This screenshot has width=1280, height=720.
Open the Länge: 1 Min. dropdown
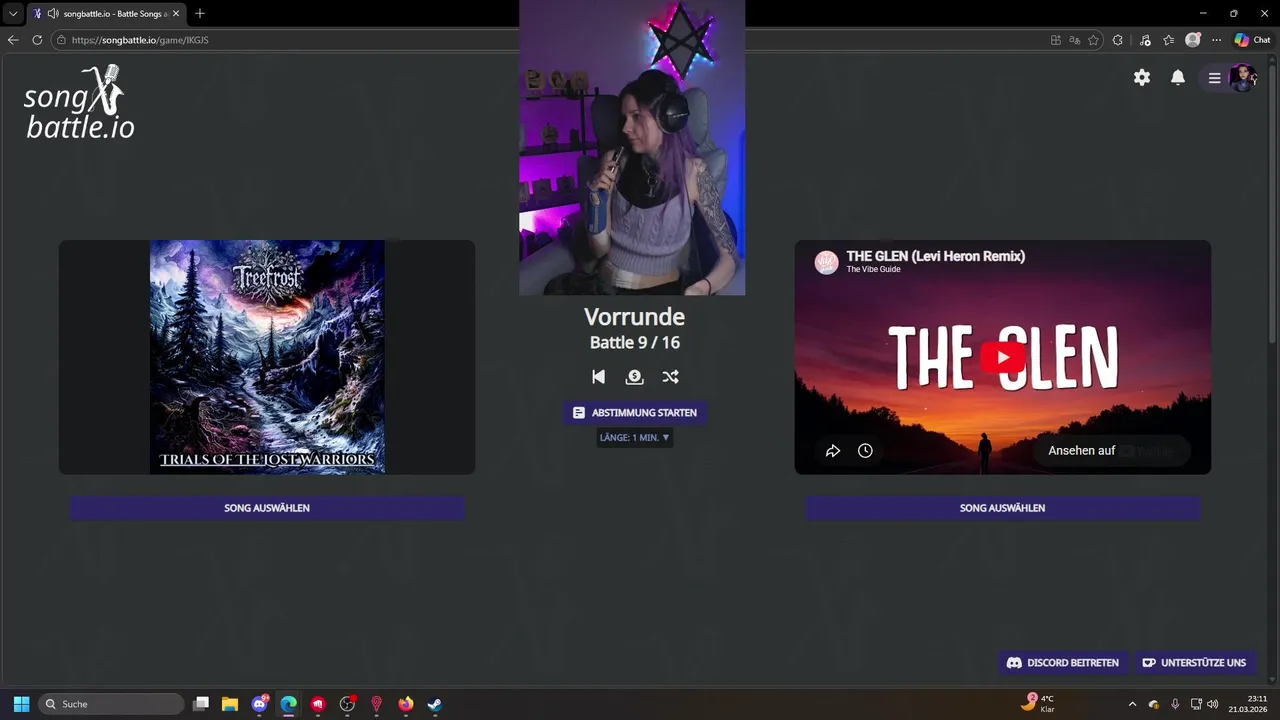click(x=634, y=438)
